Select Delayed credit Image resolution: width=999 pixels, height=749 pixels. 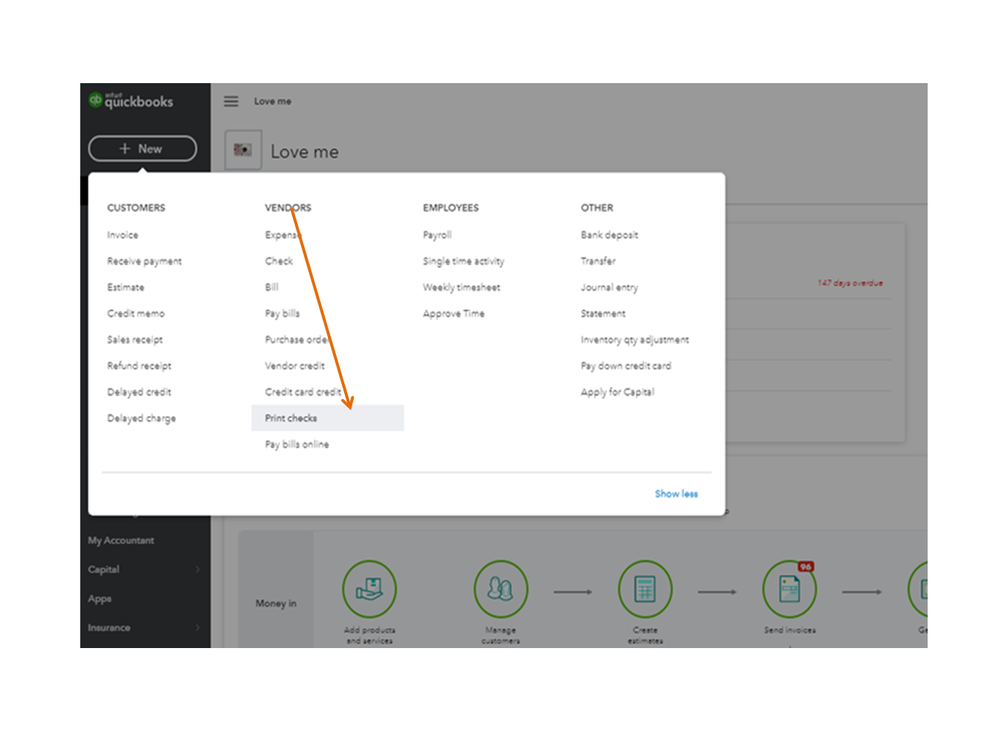[x=139, y=392]
